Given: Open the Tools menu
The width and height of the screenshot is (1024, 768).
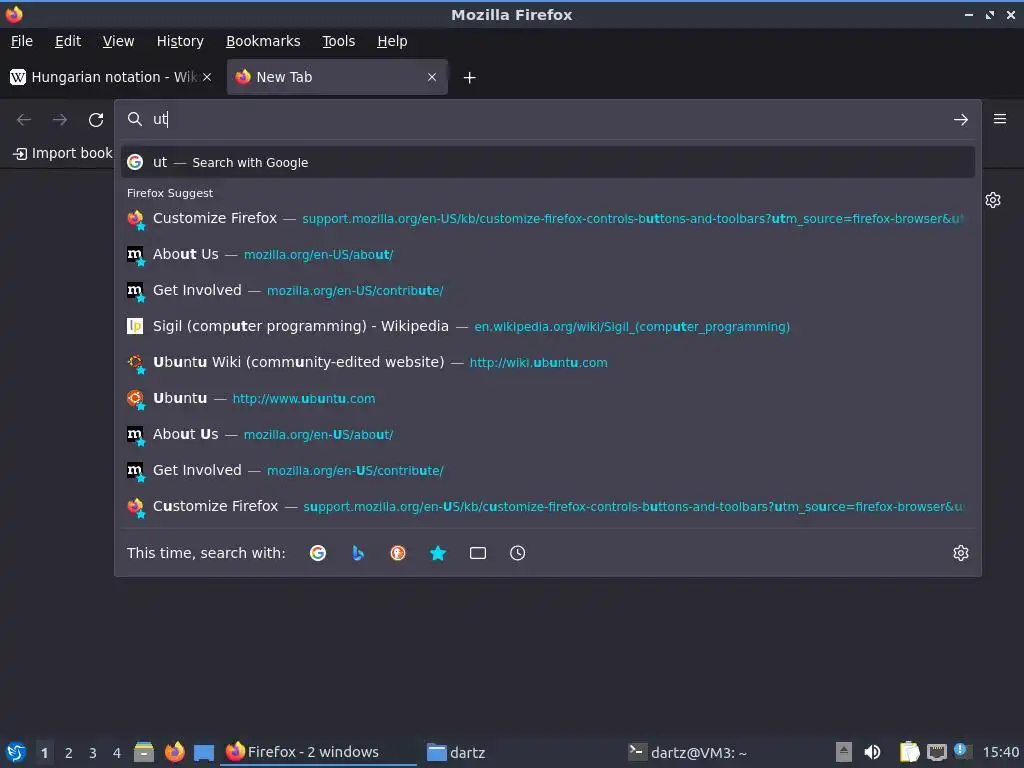Looking at the screenshot, I should click(338, 41).
